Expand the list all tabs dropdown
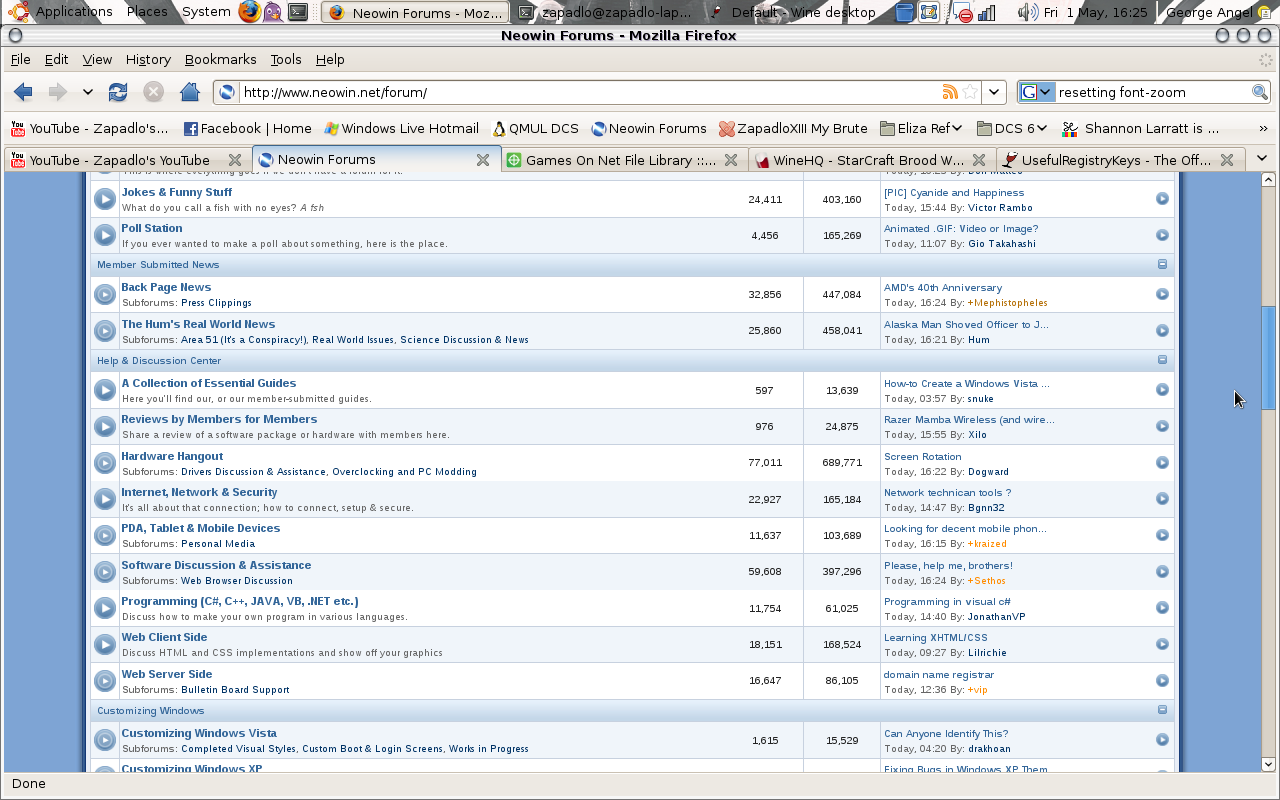 click(x=1261, y=158)
